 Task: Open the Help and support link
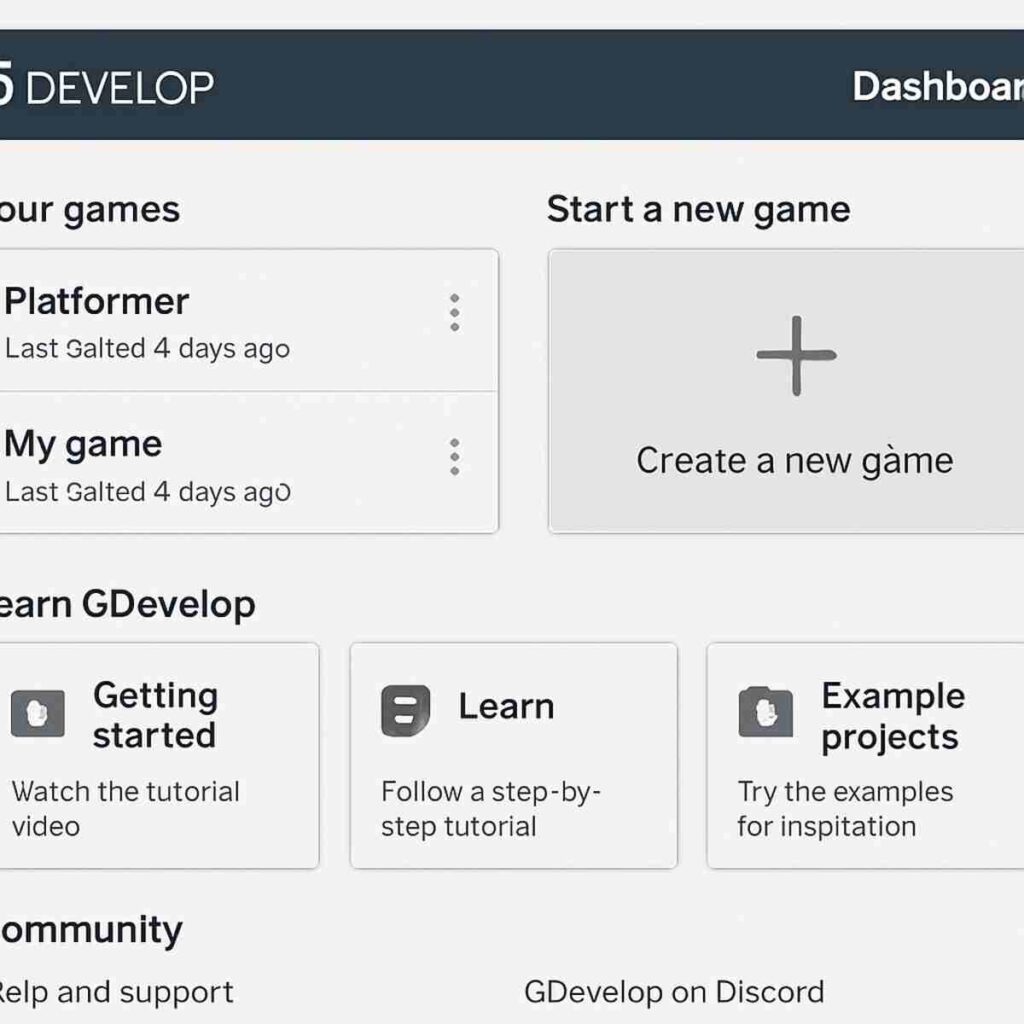(x=116, y=993)
